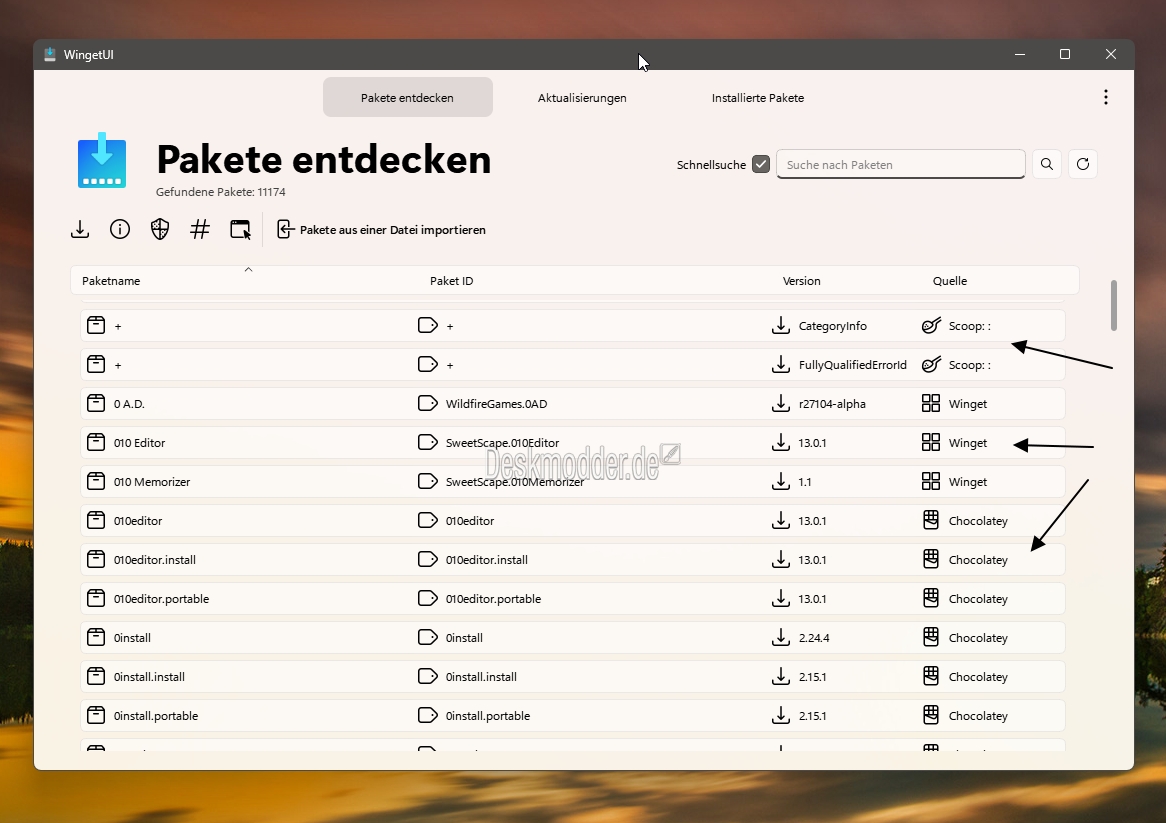Sort by Paketname column header
Viewport: 1166px width, 823px height.
pos(111,281)
